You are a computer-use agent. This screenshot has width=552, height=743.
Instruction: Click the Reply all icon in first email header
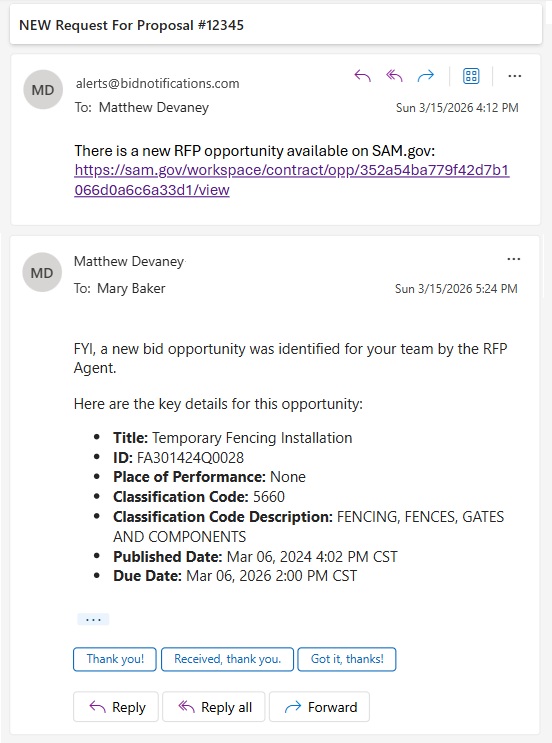tap(394, 76)
